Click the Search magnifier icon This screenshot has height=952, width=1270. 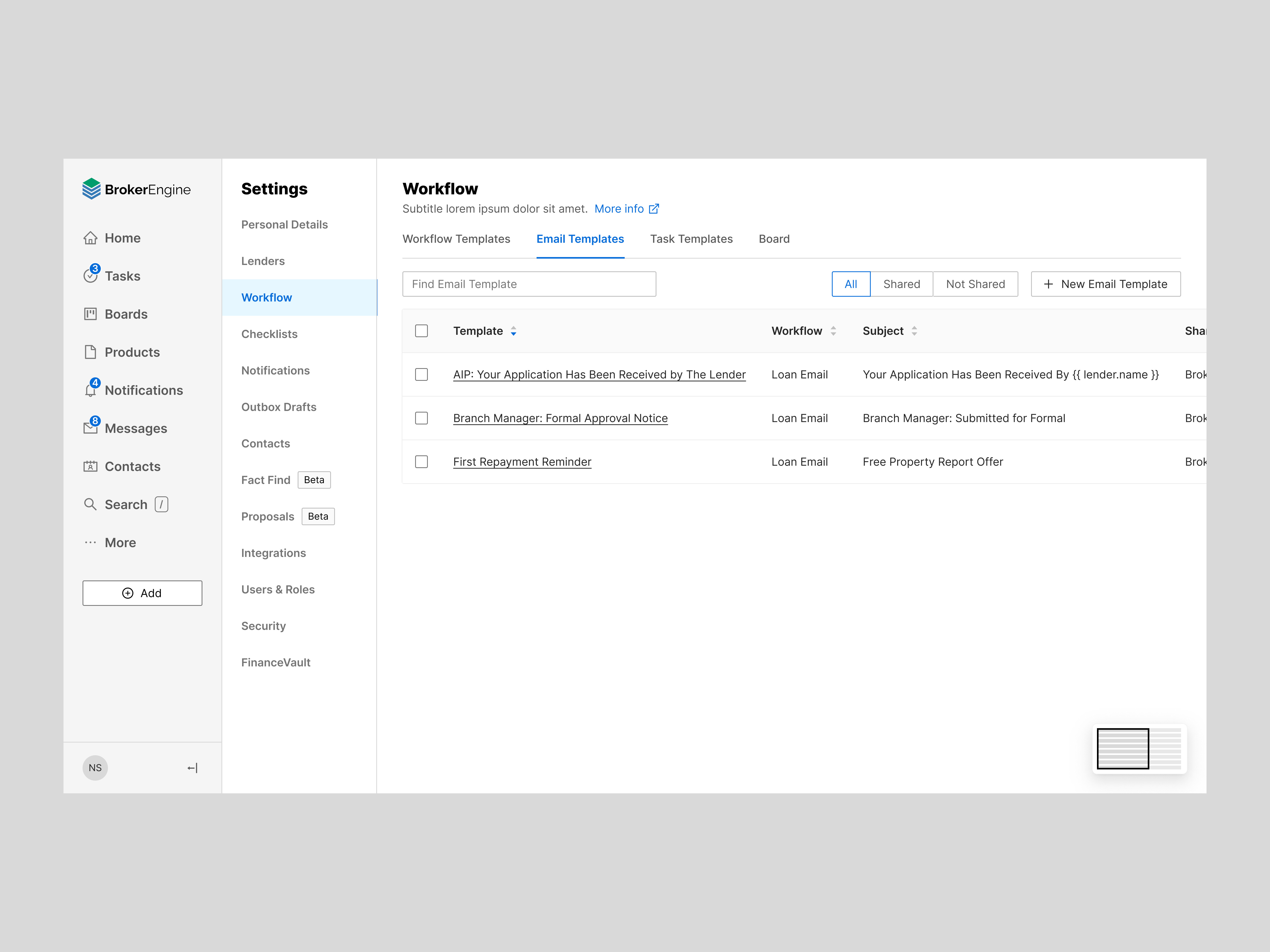click(90, 504)
